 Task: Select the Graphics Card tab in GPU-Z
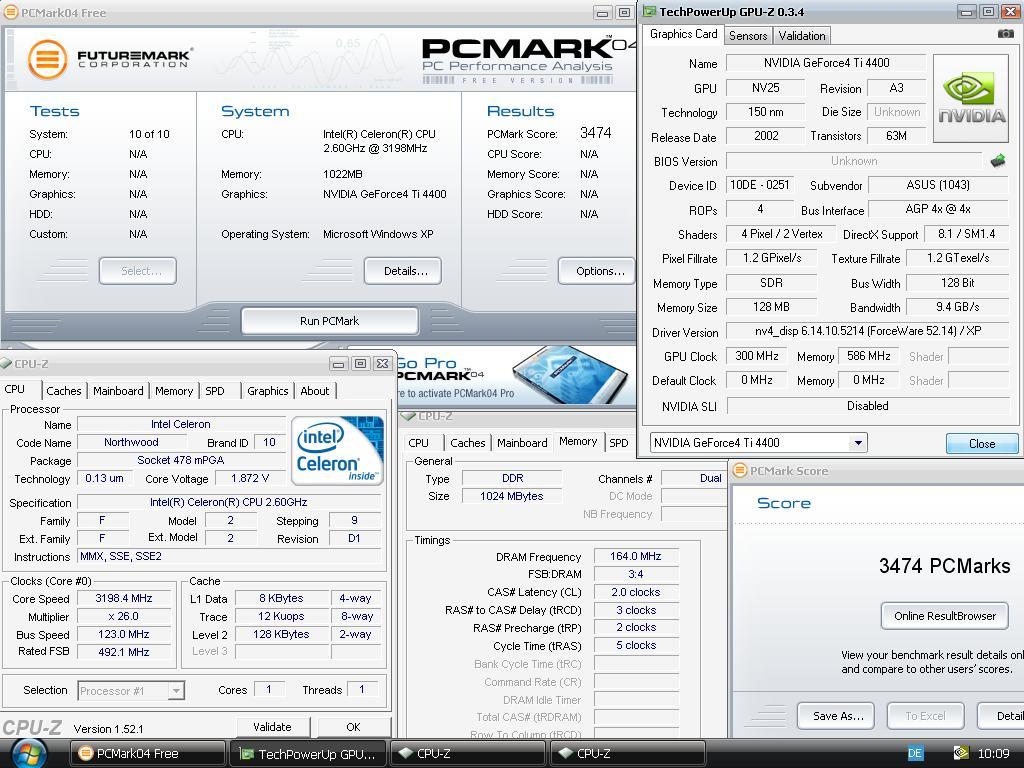click(683, 34)
